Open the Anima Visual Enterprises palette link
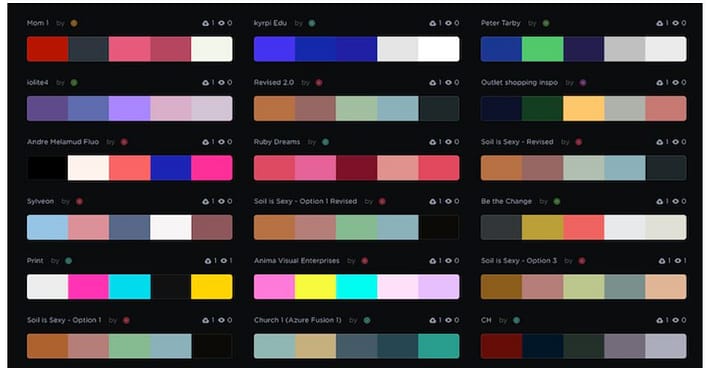The image size is (707, 368). click(297, 261)
